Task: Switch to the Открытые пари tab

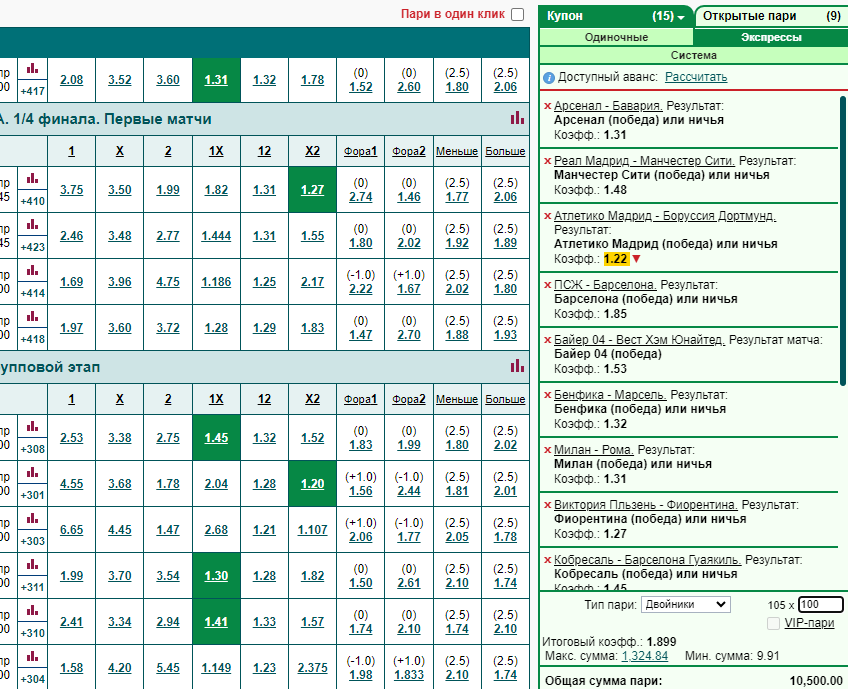Action: click(x=771, y=16)
